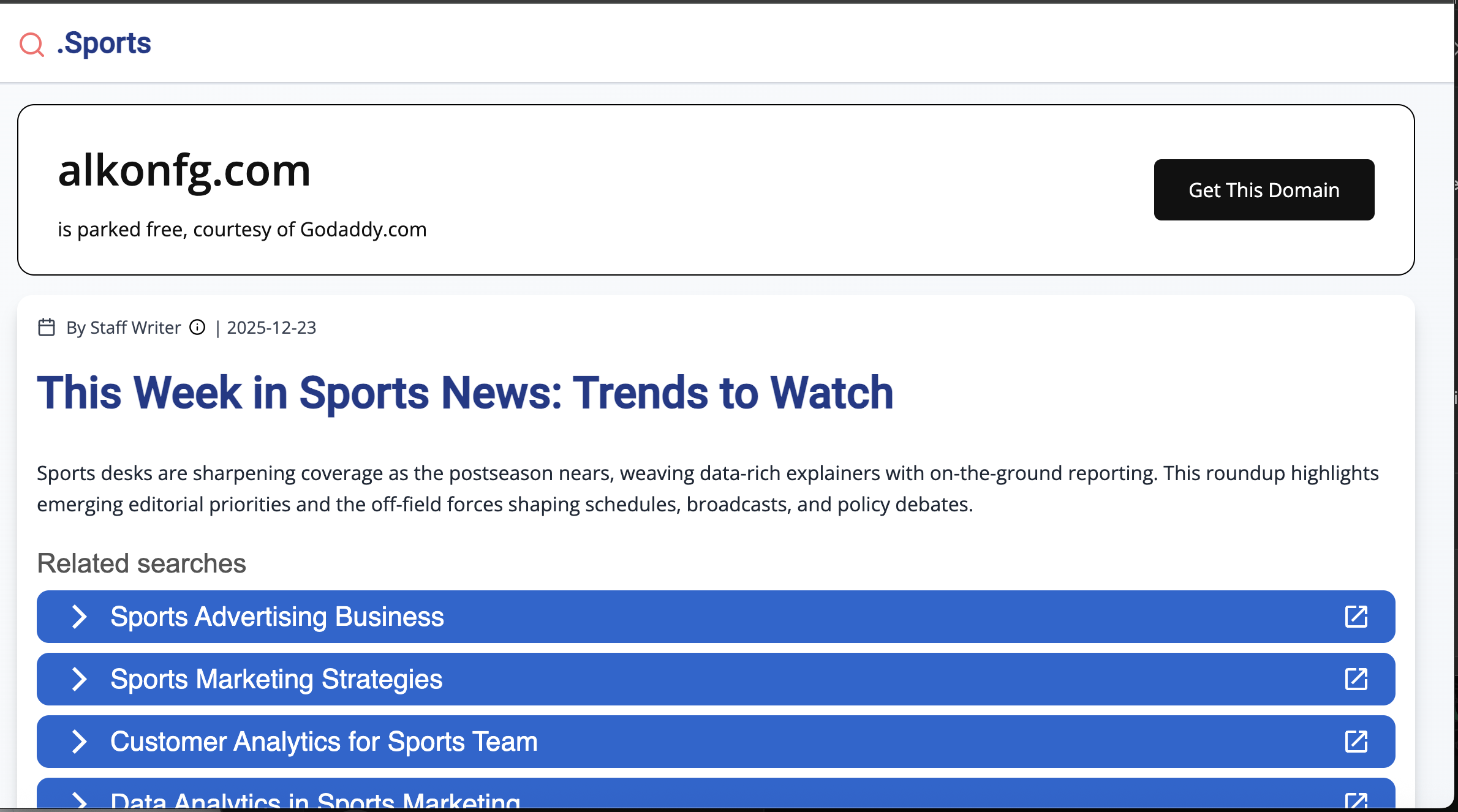Viewport: 1458px width, 812px height.
Task: Open external link icon on Sports Advertising Business
Action: [1356, 617]
